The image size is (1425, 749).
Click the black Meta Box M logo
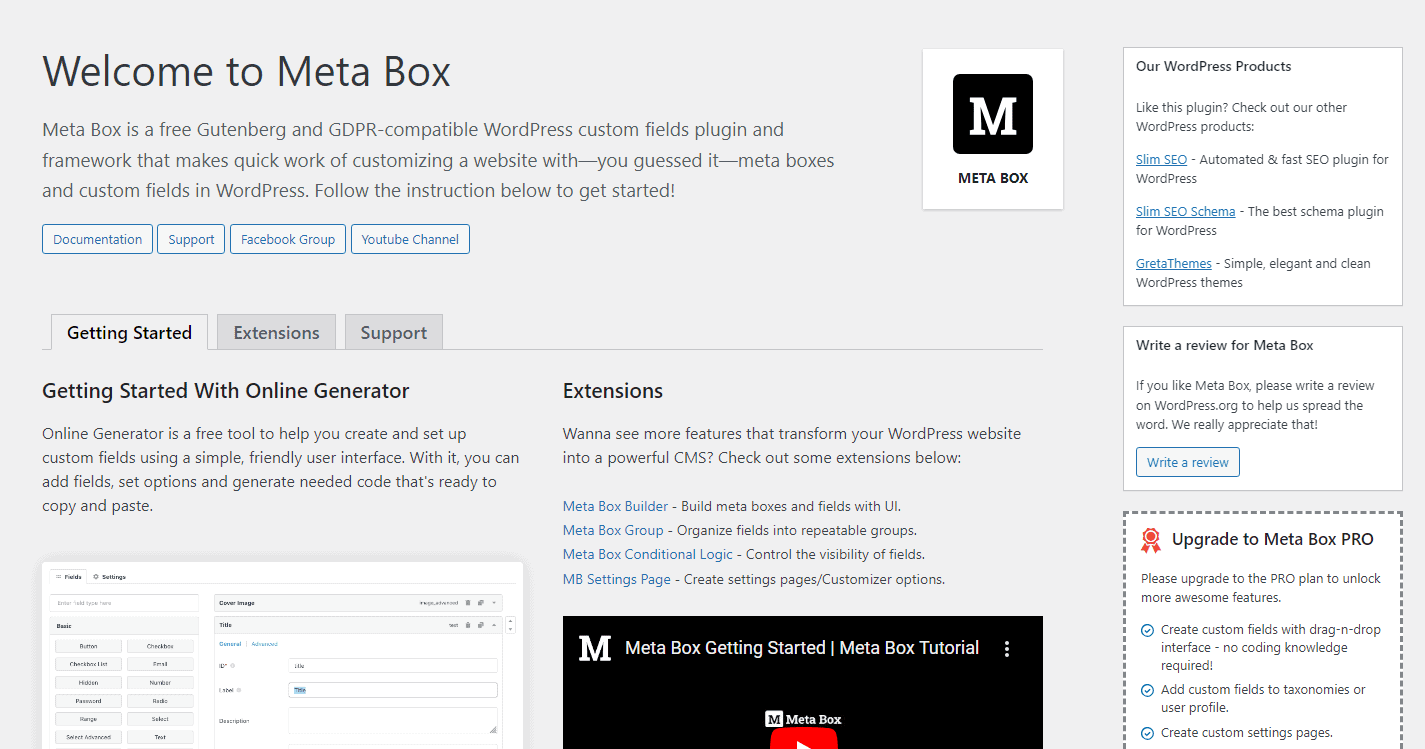(x=992, y=114)
